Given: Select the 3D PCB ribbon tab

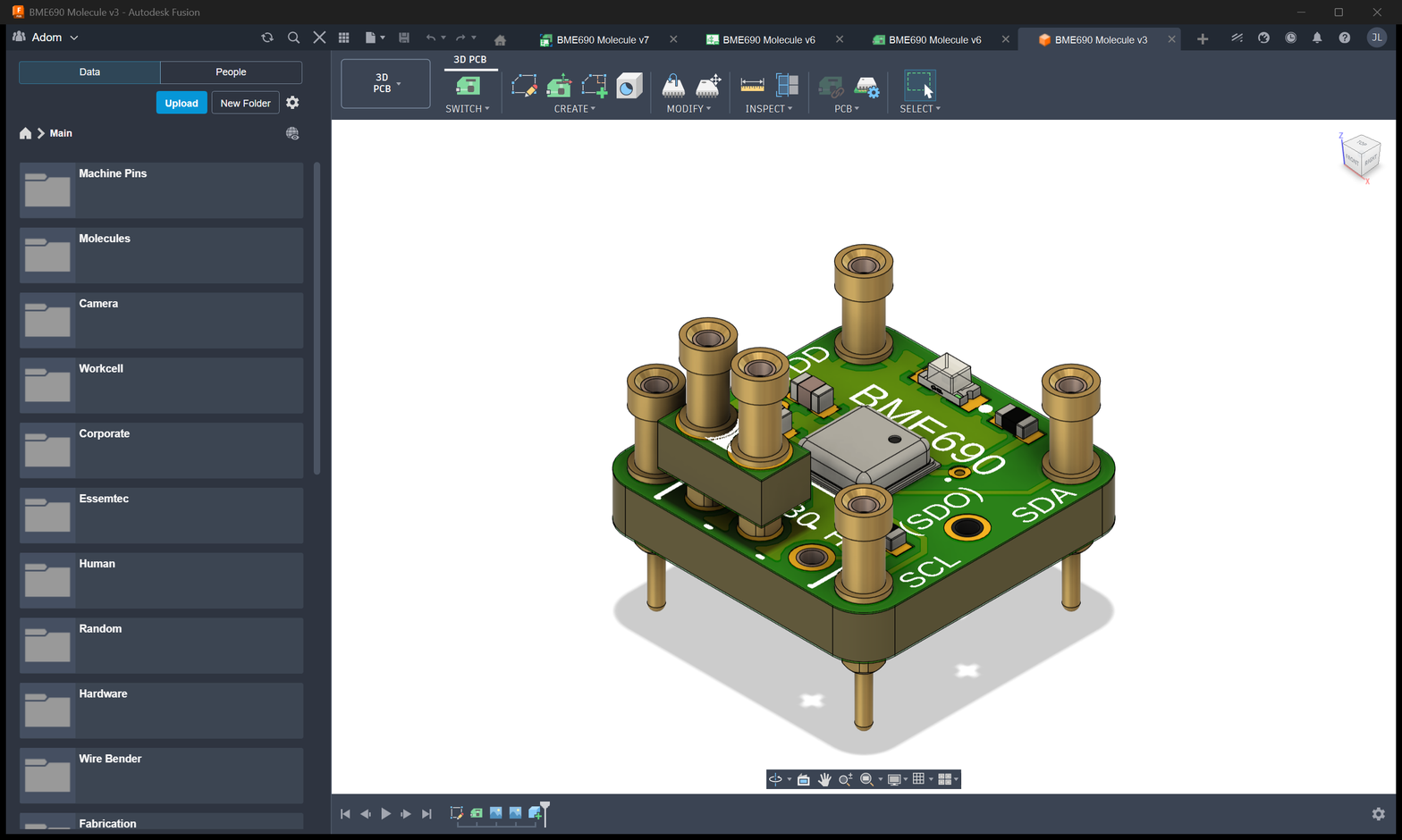Looking at the screenshot, I should click(x=470, y=60).
